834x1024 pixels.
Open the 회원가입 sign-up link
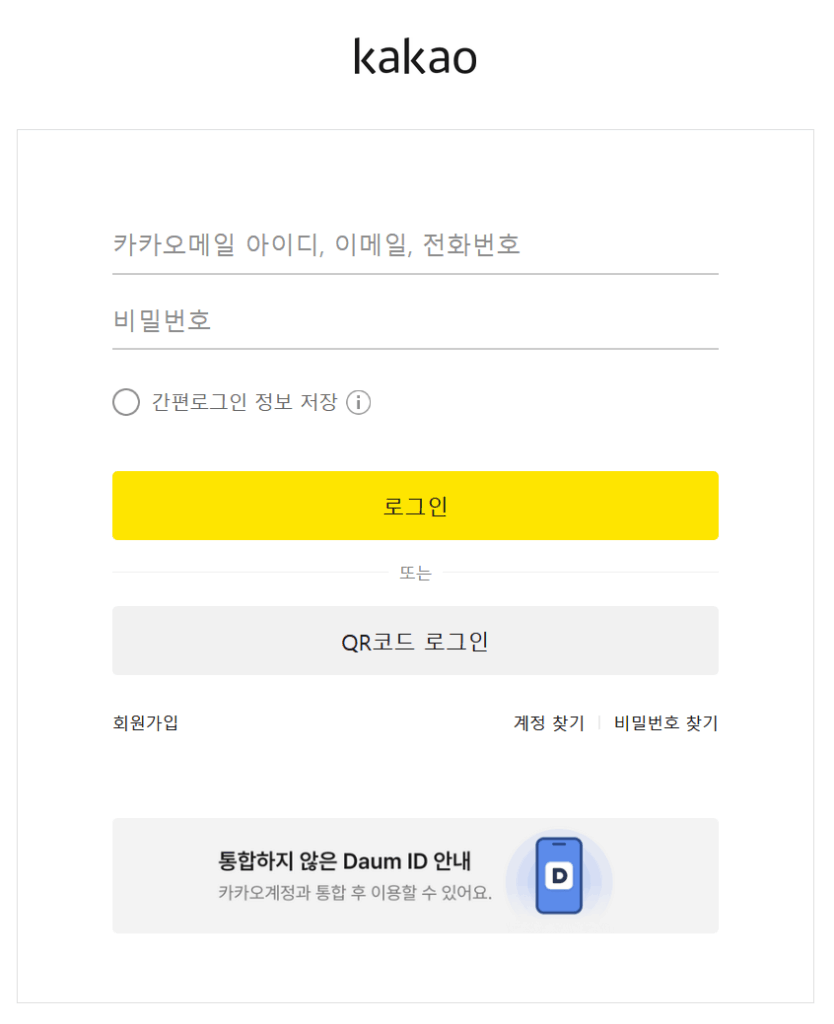point(145,723)
